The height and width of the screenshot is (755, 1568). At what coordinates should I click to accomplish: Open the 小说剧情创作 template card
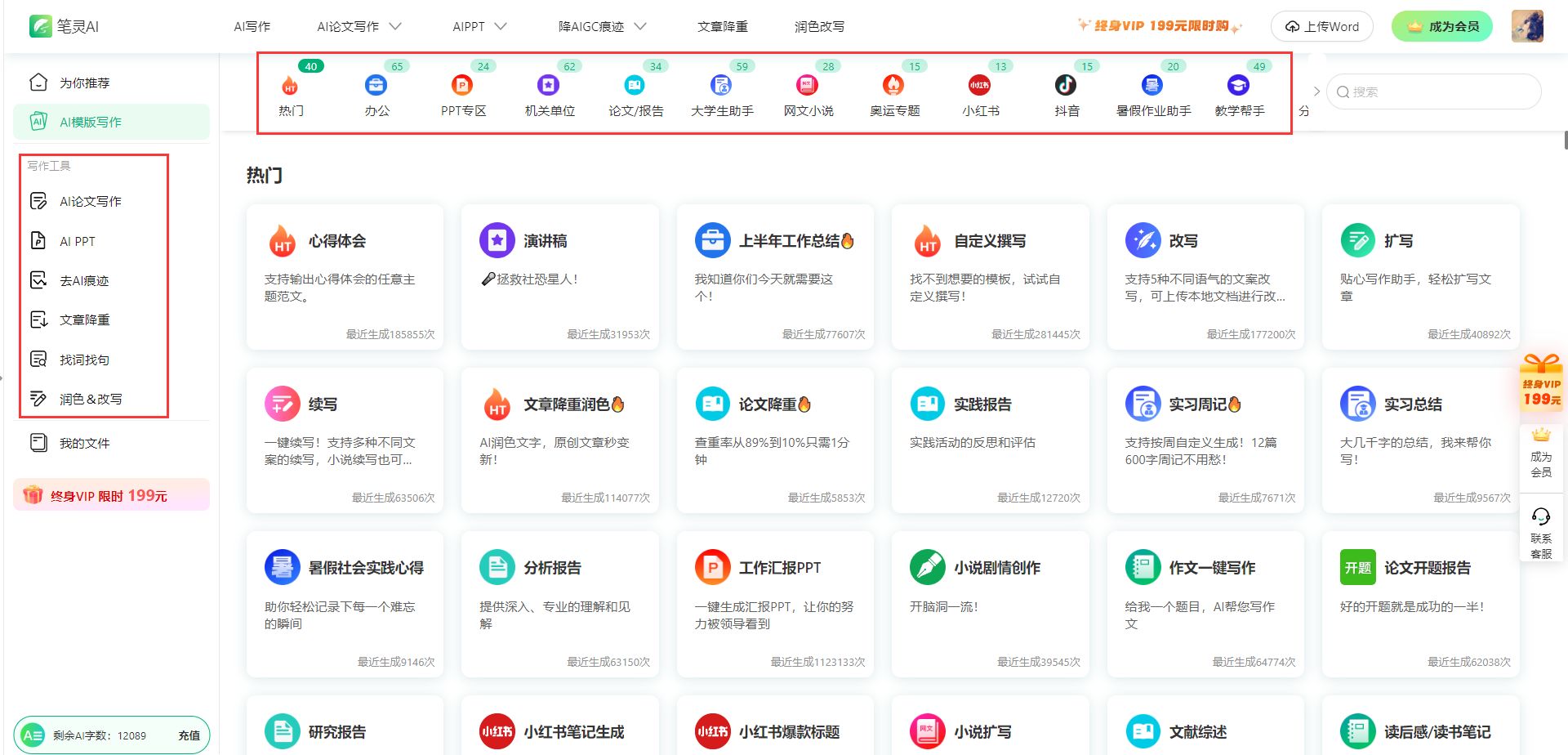point(991,605)
